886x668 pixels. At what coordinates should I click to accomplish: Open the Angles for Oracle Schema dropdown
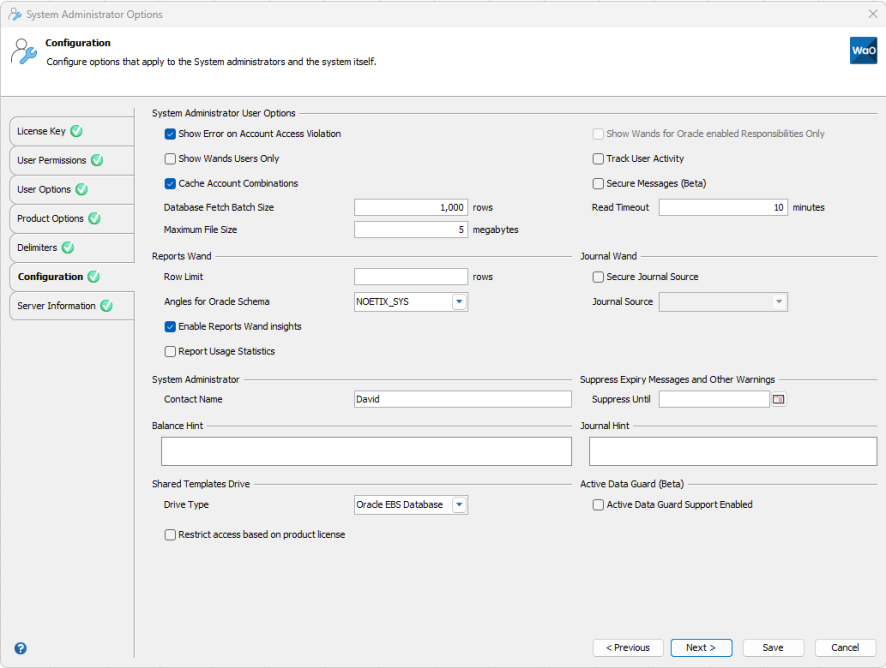coord(460,301)
